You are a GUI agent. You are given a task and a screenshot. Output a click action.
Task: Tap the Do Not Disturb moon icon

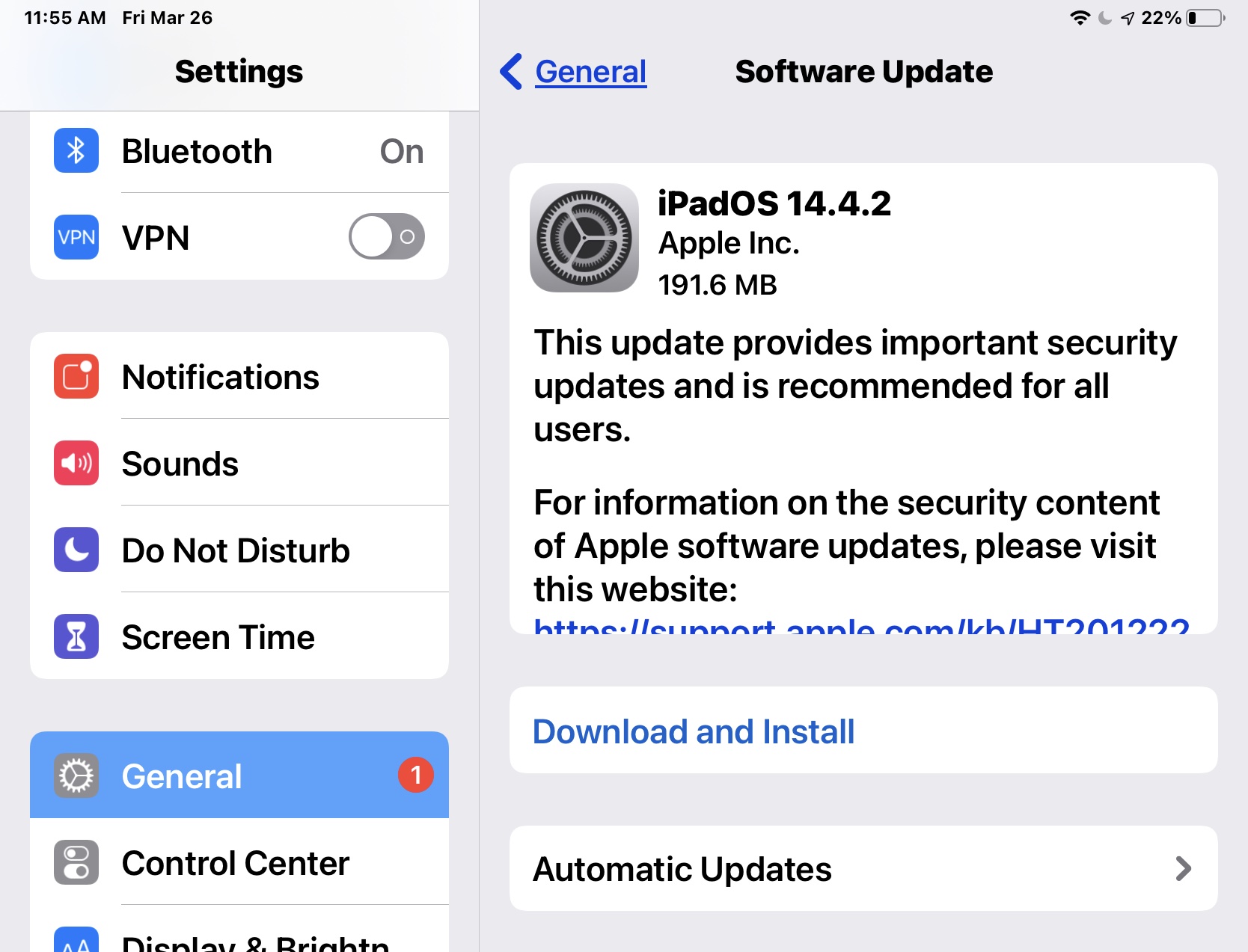pyautogui.click(x=76, y=550)
